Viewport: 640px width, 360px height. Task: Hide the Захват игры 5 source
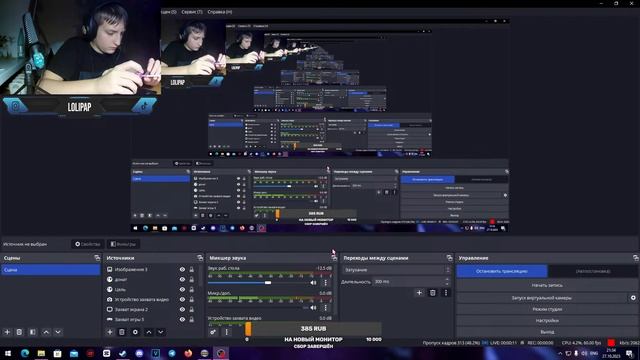coord(182,320)
